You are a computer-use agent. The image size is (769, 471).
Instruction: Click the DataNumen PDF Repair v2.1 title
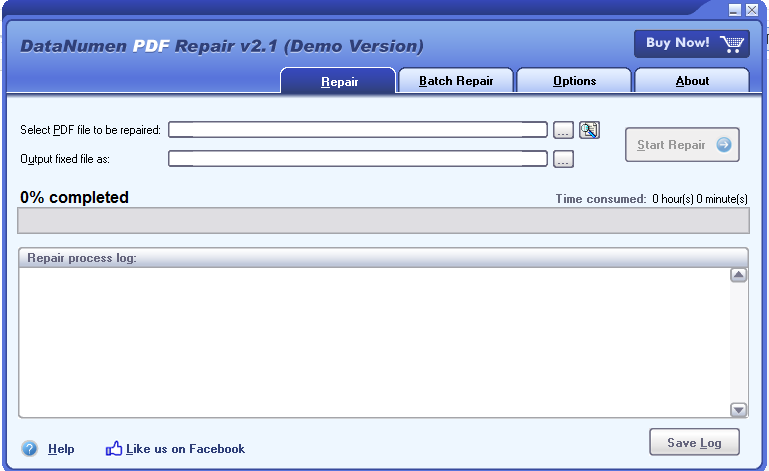222,46
